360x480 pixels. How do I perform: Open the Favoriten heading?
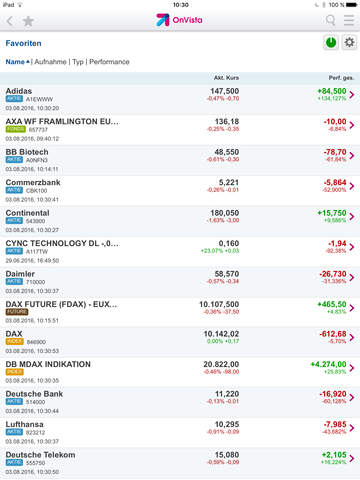(23, 43)
